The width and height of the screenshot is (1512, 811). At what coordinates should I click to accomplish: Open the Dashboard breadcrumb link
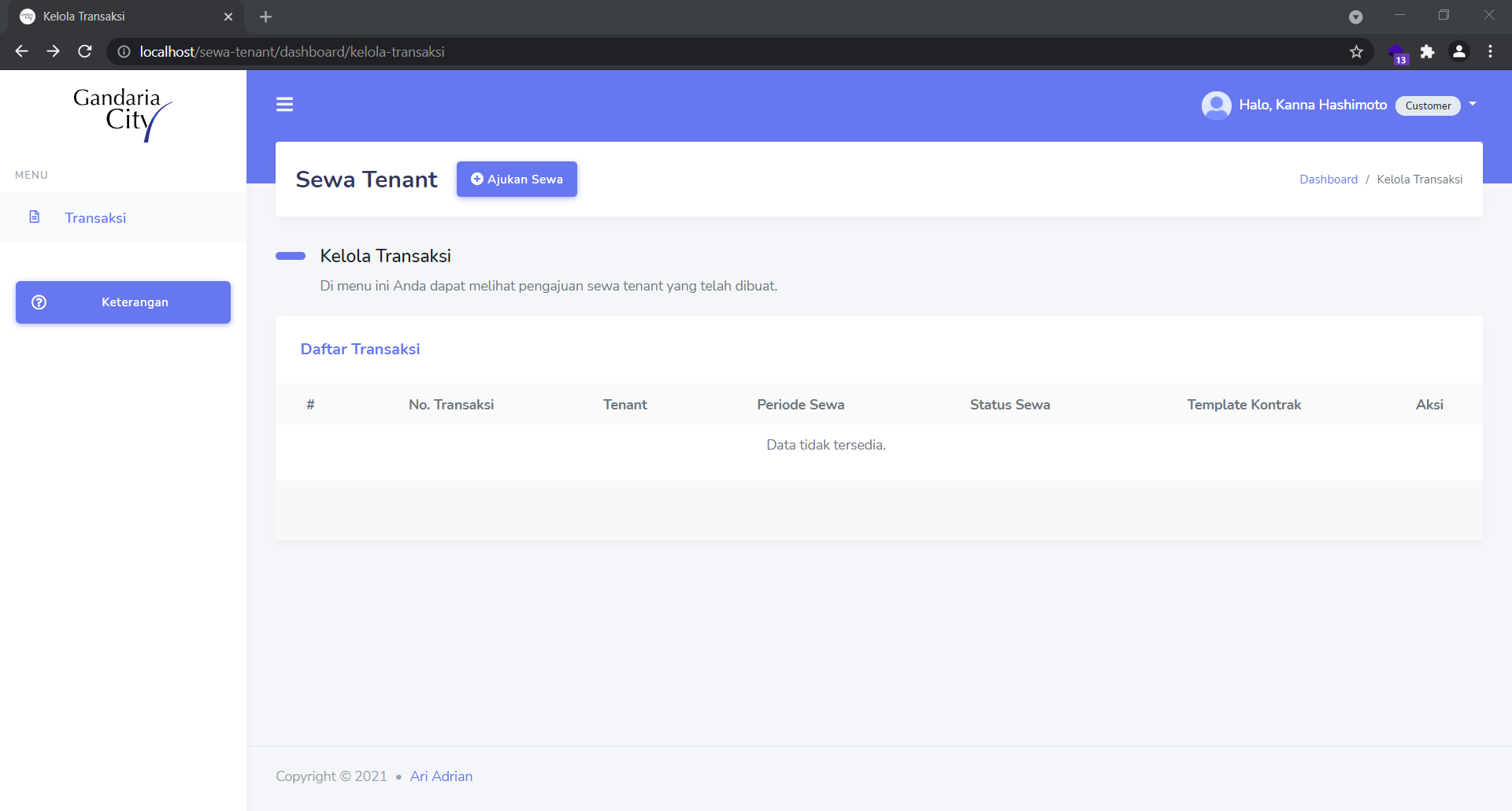[1328, 179]
